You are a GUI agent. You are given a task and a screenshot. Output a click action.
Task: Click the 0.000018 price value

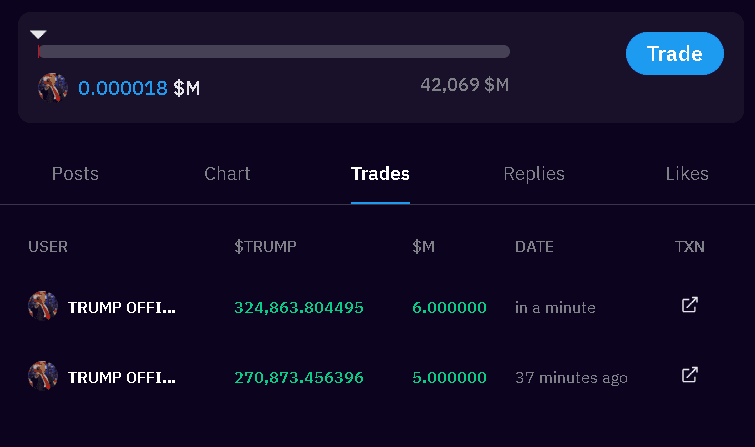(x=123, y=88)
